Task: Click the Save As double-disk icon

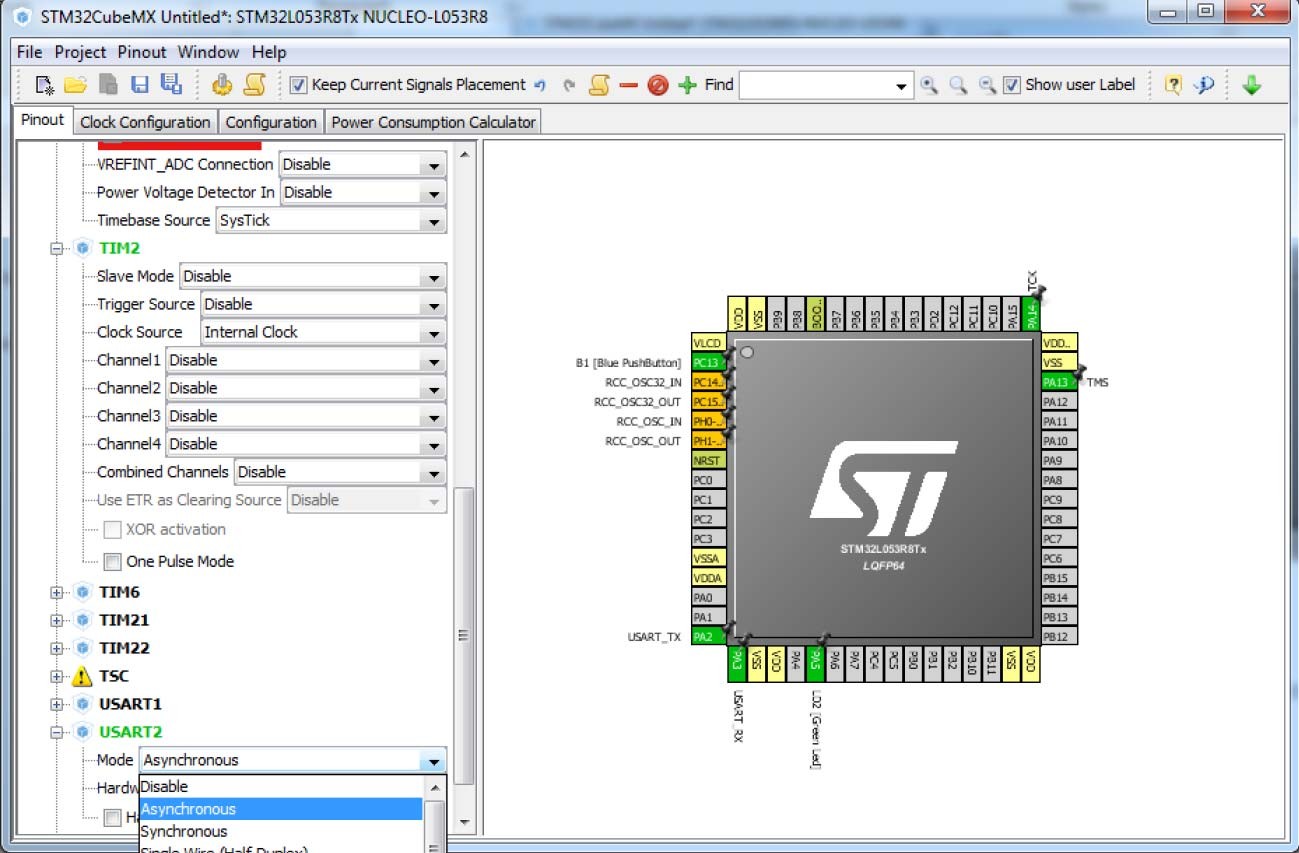Action: point(171,85)
